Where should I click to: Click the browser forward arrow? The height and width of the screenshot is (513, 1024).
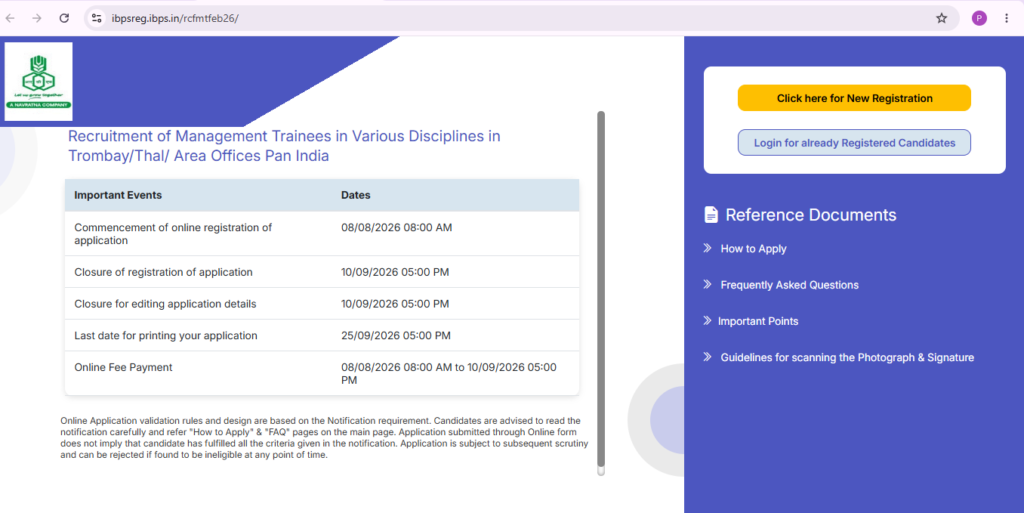pos(37,18)
